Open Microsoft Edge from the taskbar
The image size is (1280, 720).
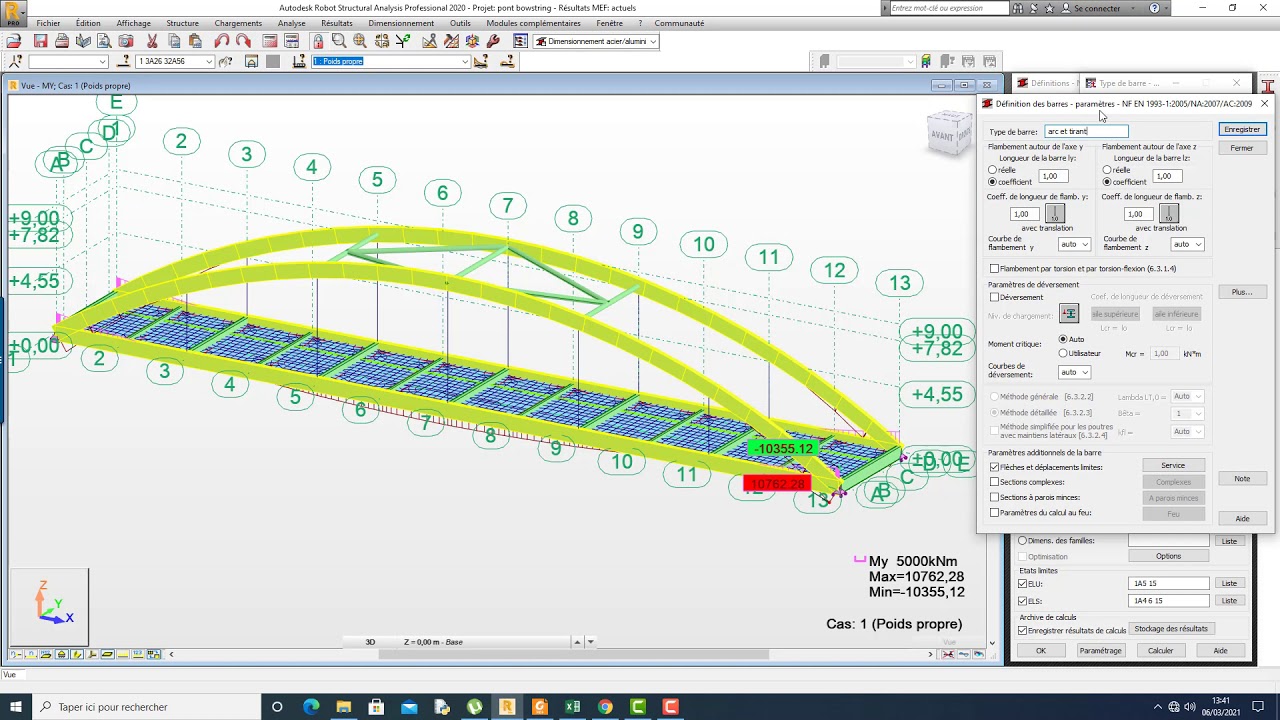[311, 707]
